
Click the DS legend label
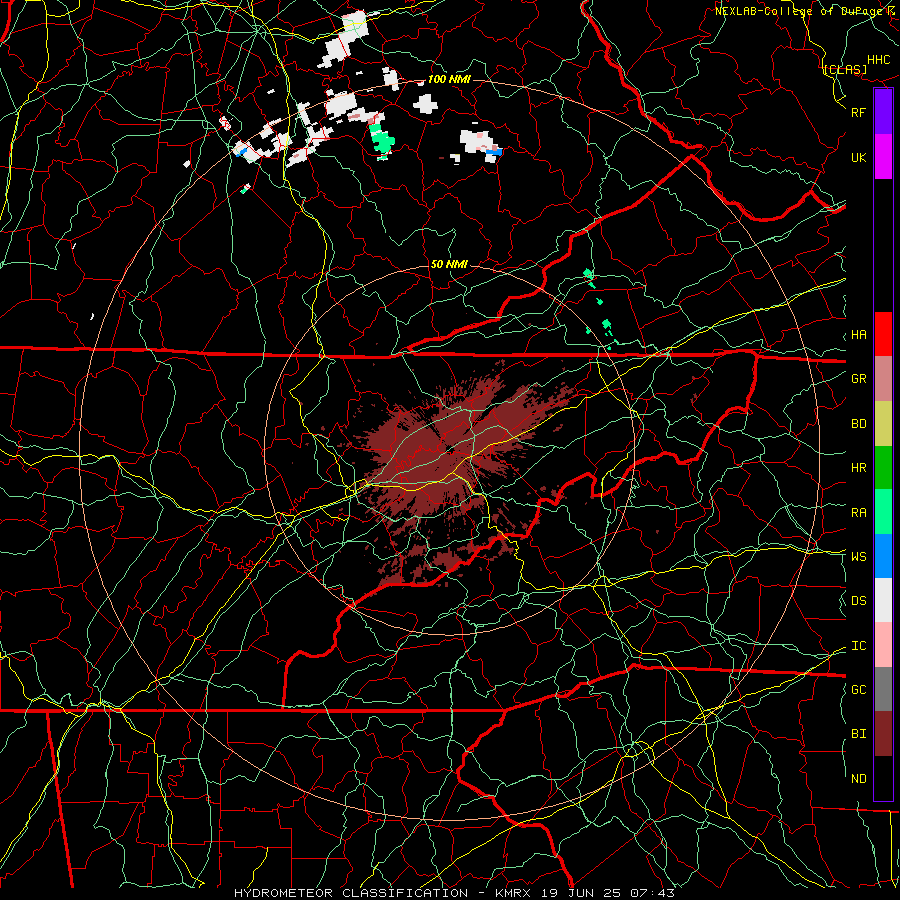(x=858, y=601)
